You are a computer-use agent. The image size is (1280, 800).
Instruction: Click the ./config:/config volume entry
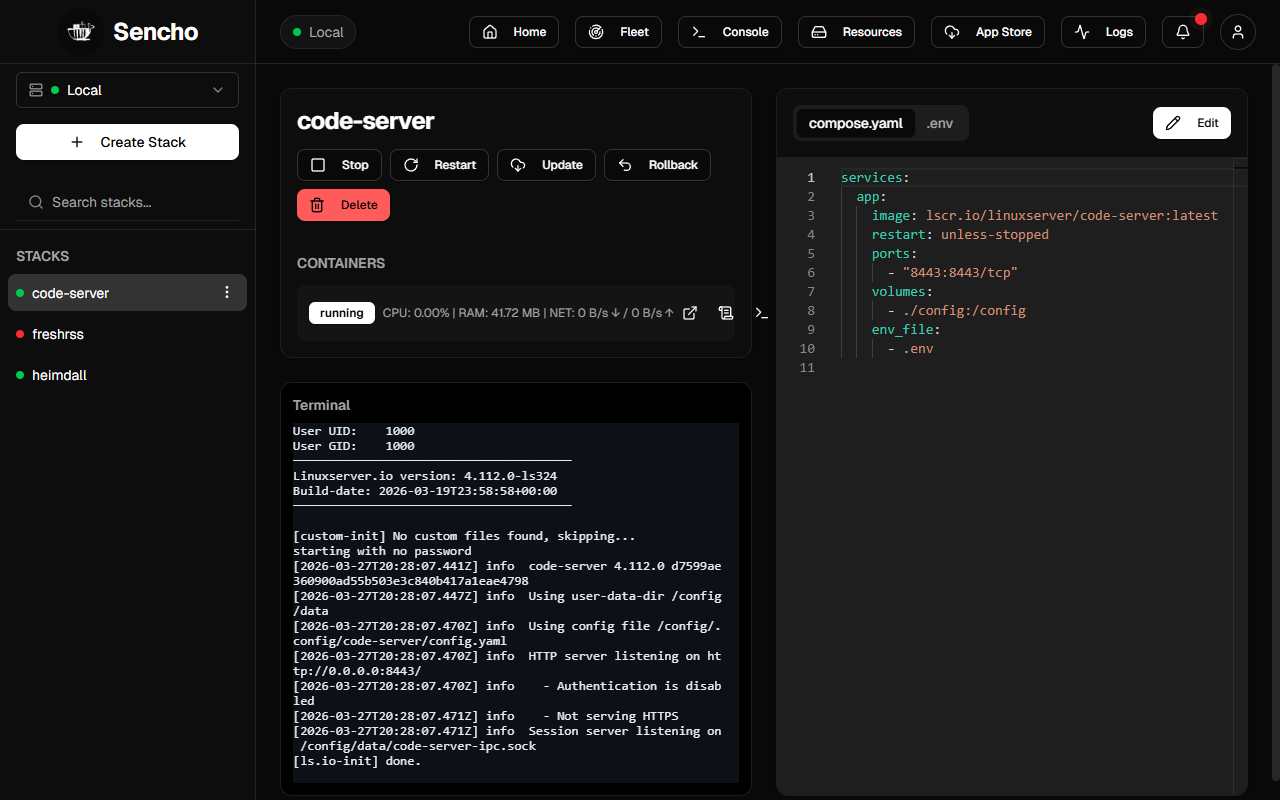[964, 311]
